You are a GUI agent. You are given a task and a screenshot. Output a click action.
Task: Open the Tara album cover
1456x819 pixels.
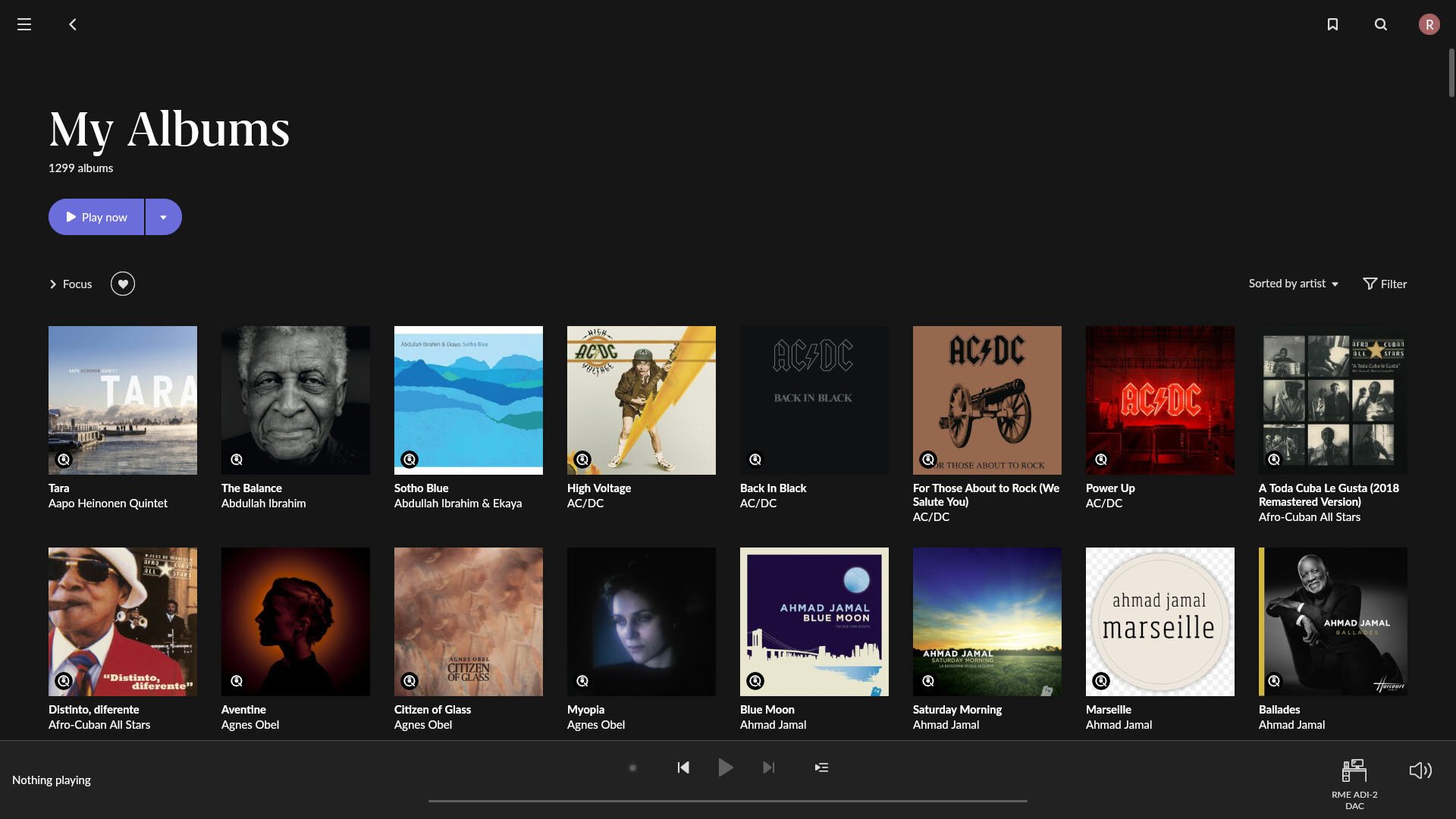coord(123,400)
